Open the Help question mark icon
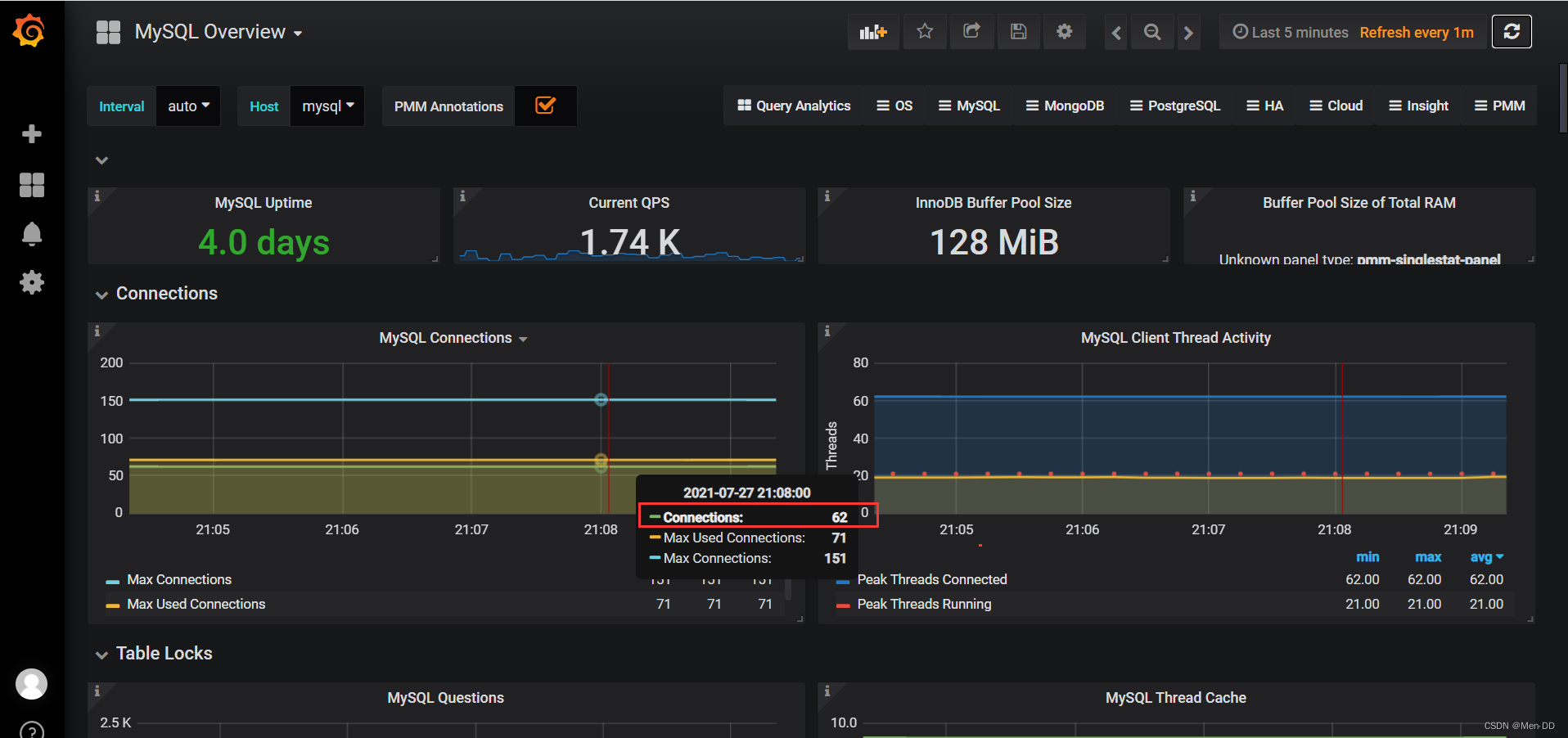1568x738 pixels. coord(32,731)
